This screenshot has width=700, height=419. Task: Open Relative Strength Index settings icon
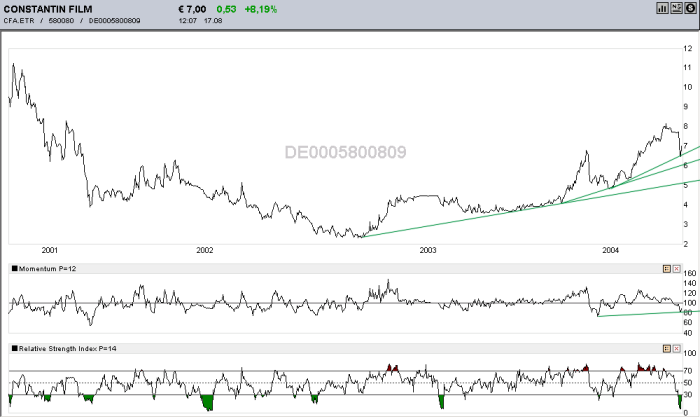[x=667, y=348]
